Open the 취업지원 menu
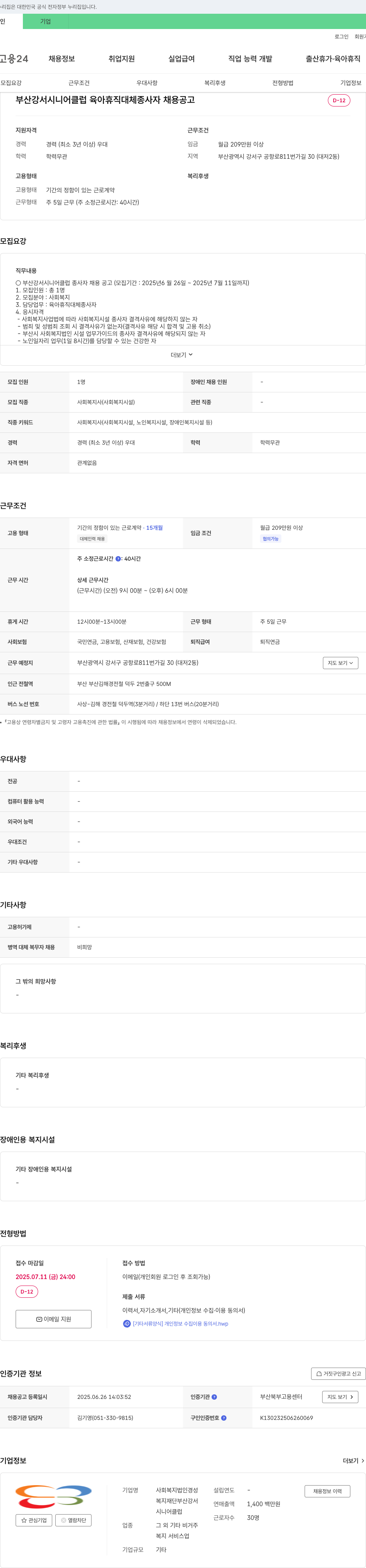 [x=122, y=58]
